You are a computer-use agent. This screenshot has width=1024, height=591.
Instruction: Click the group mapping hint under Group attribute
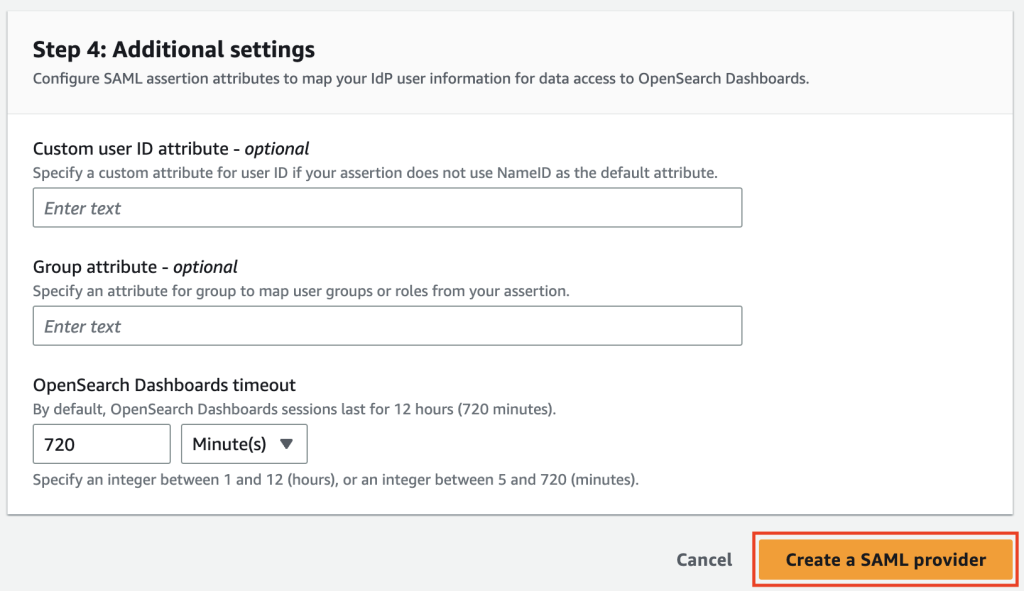300,291
